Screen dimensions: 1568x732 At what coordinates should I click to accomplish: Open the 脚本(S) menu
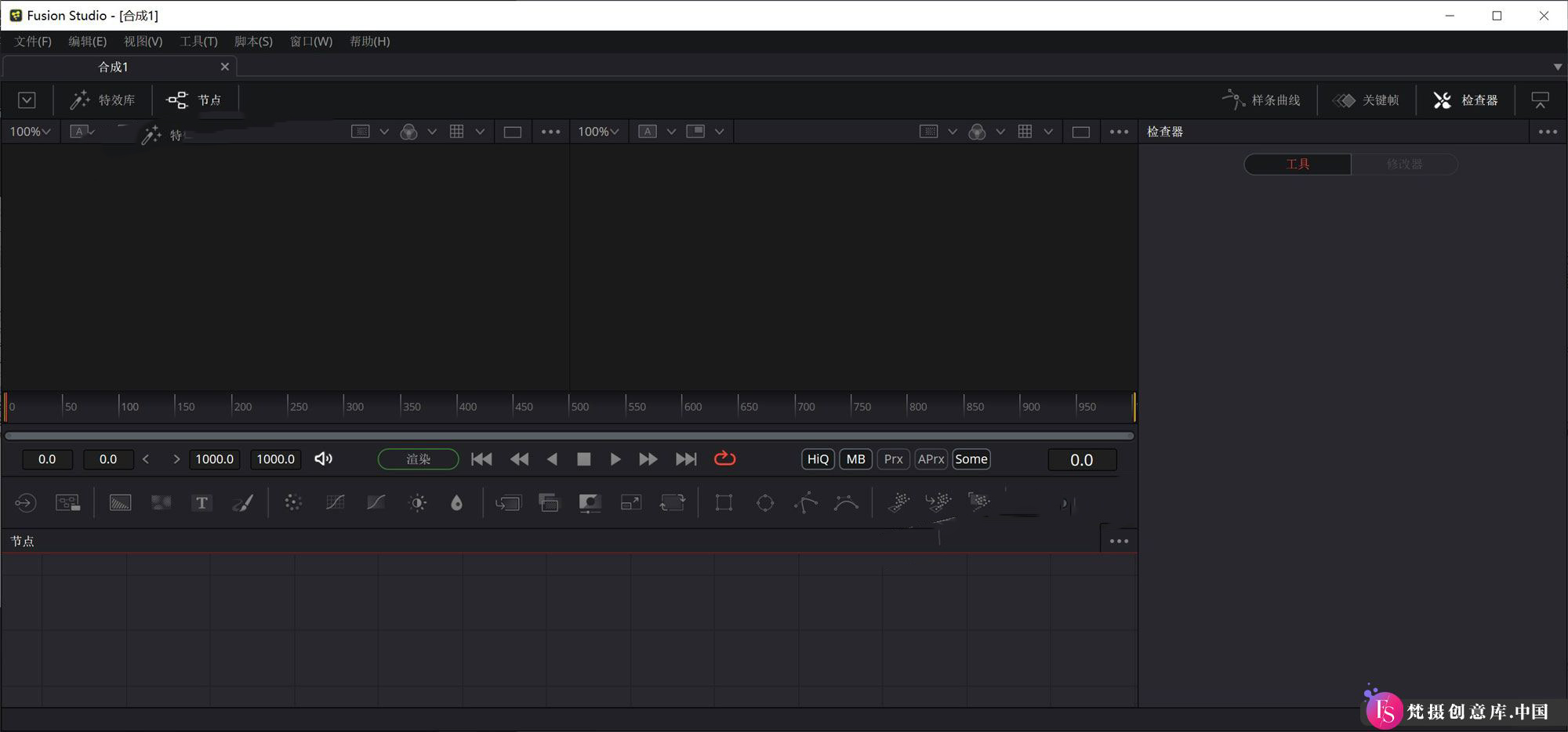coord(253,42)
